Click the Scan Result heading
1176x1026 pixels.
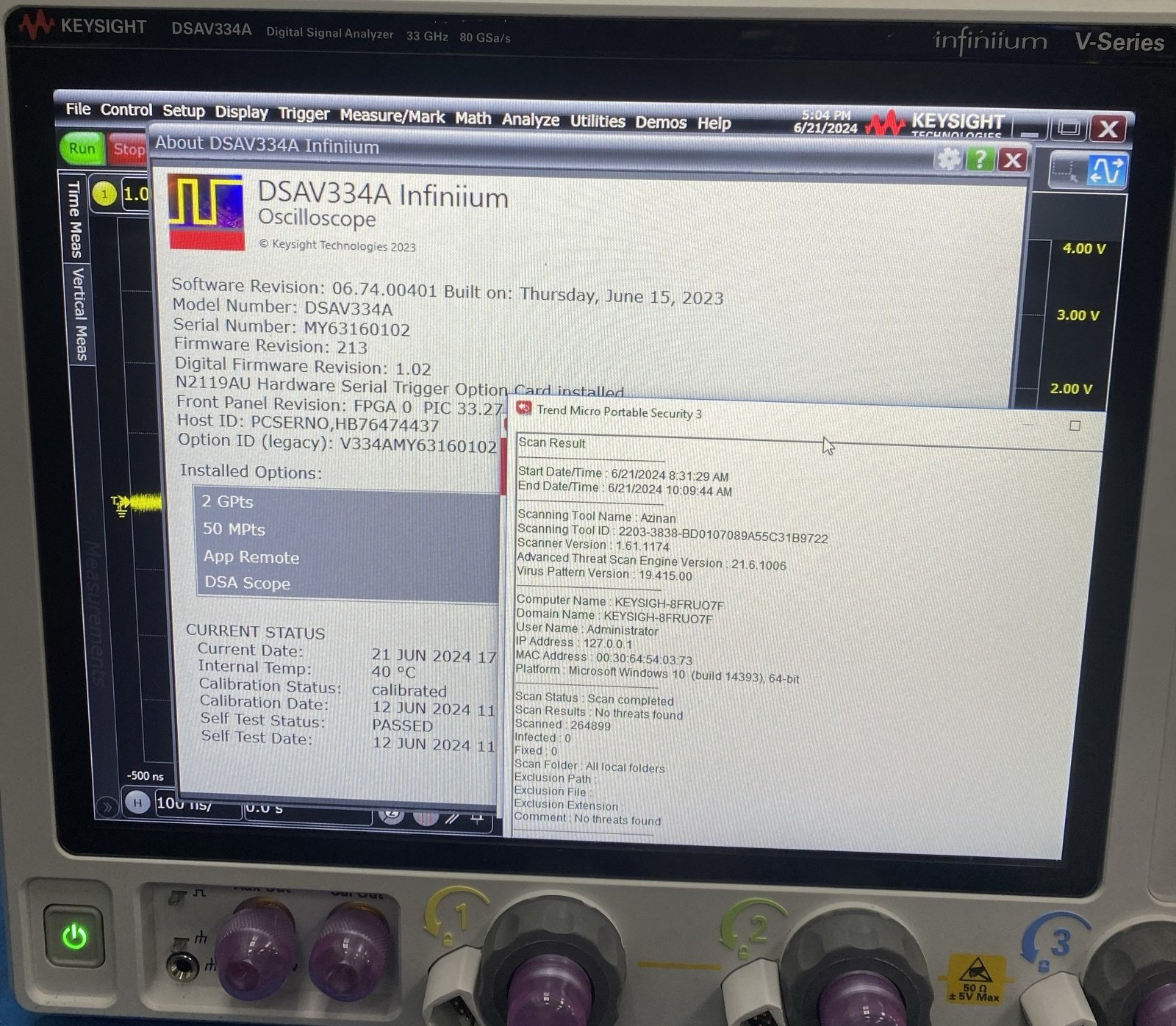pyautogui.click(x=552, y=442)
